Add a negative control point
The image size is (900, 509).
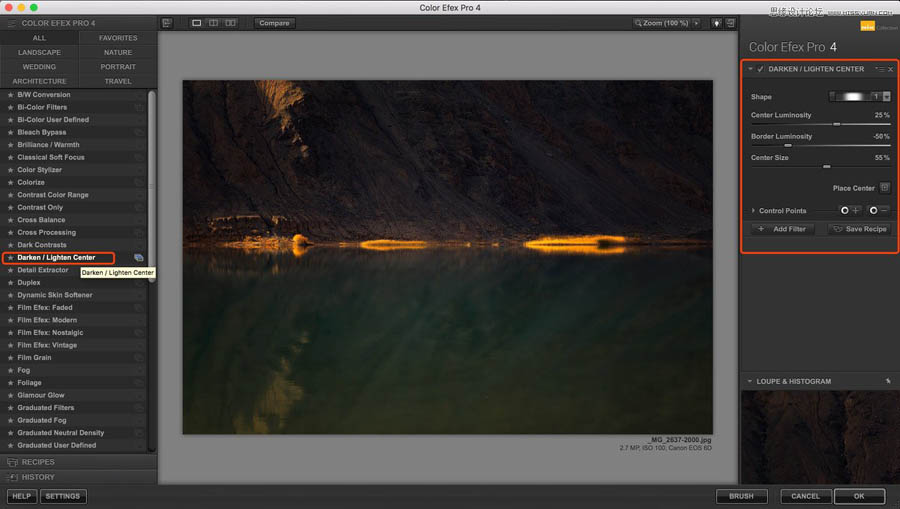point(879,211)
